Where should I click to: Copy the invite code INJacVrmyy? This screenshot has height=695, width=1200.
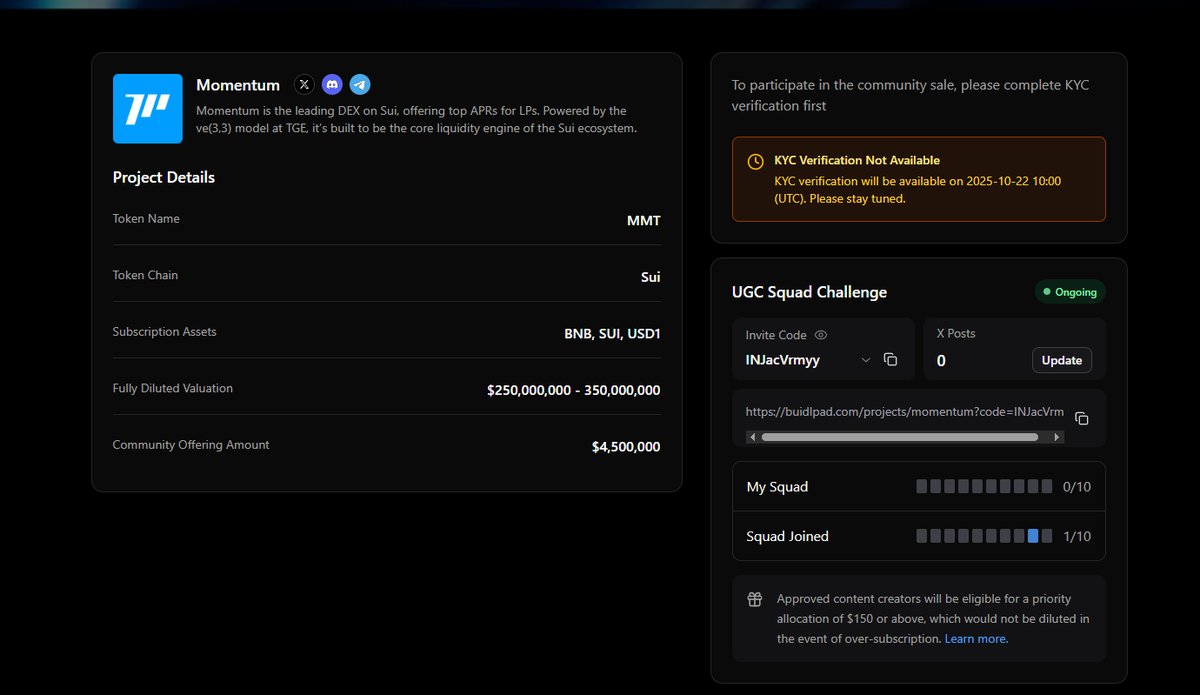pyautogui.click(x=891, y=360)
